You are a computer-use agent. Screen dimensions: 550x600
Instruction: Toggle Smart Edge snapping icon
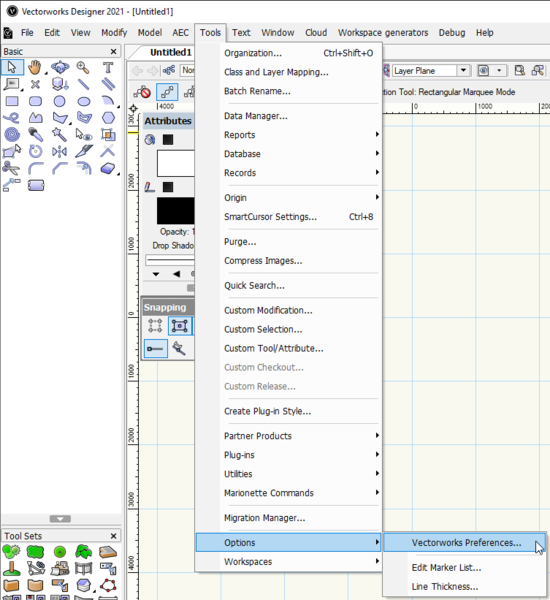(179, 349)
